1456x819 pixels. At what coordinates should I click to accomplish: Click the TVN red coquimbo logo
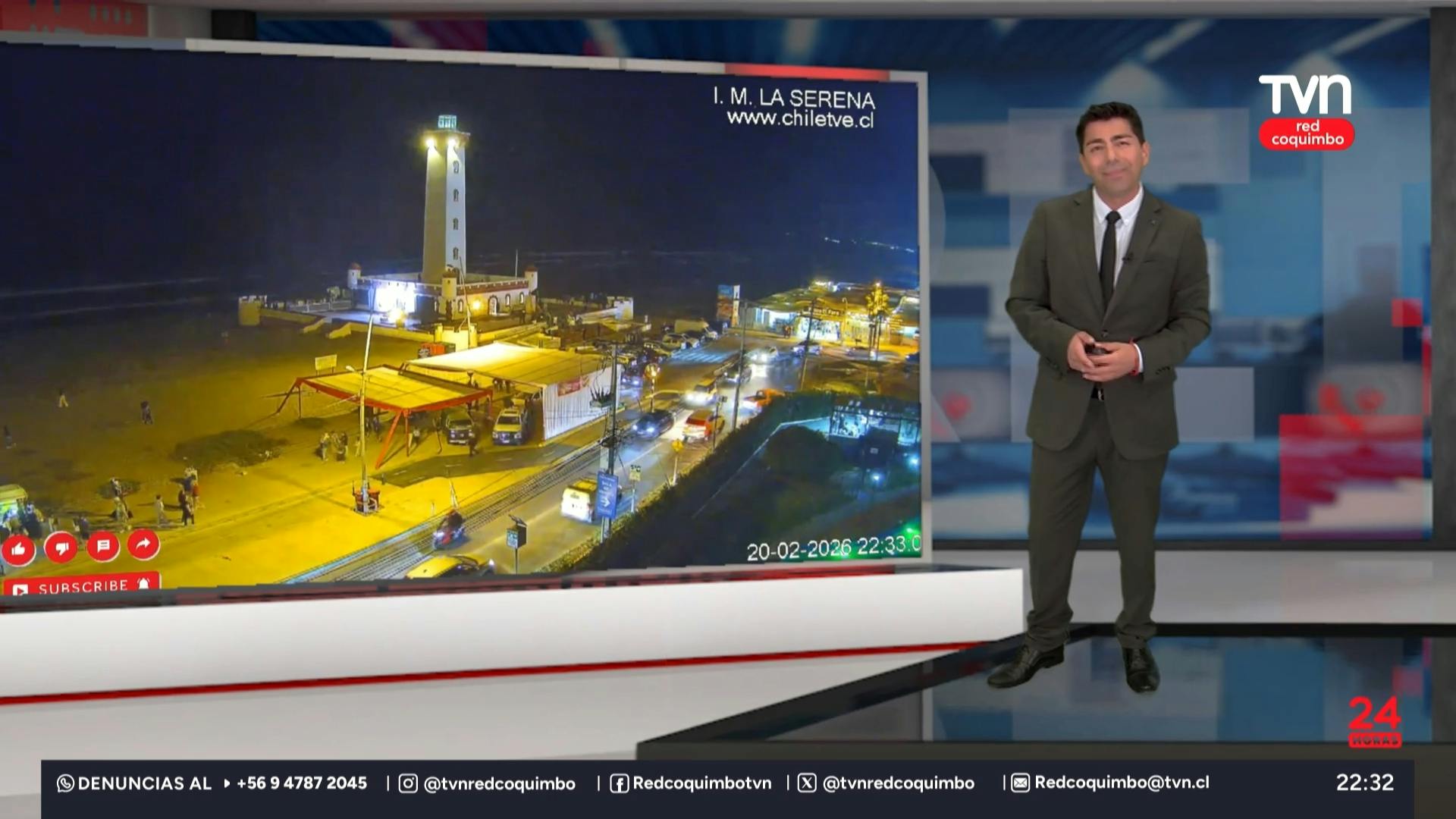[x=1306, y=111]
